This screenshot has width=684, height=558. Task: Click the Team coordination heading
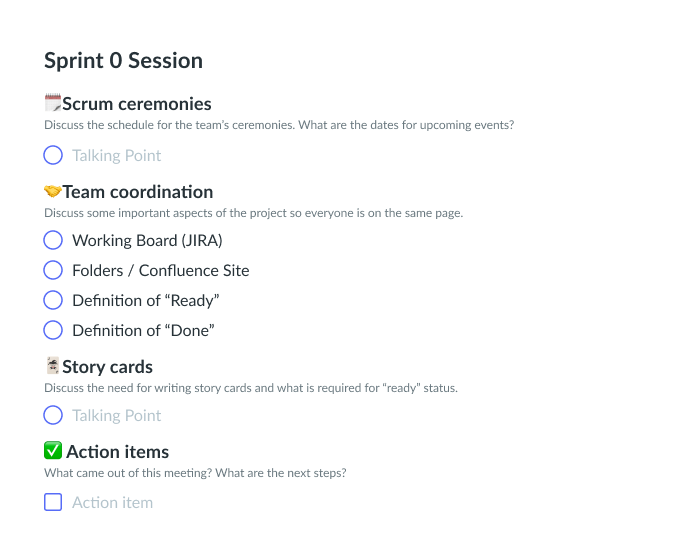138,192
